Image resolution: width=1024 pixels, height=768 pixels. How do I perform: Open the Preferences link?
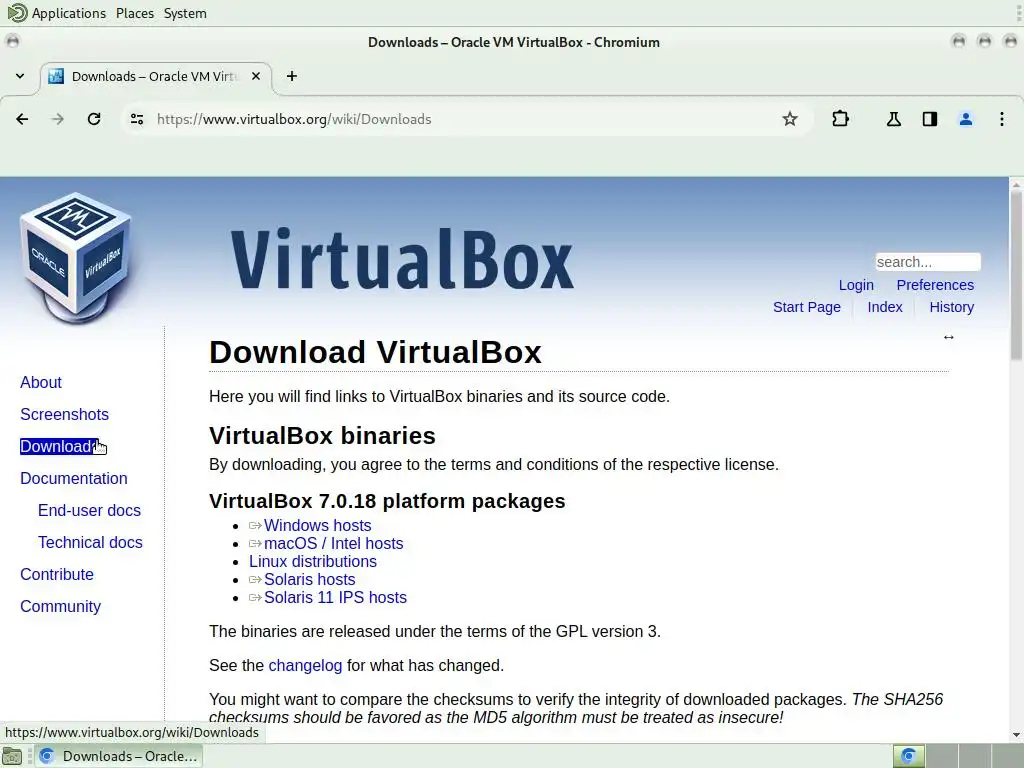tap(935, 285)
